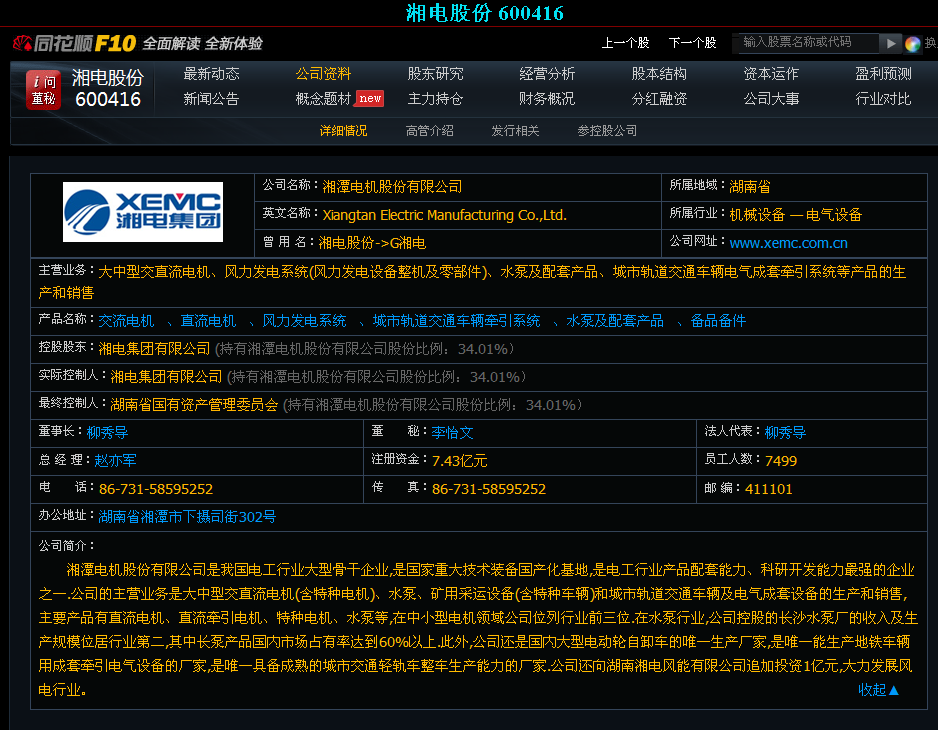Open the i问董秘 red icon
Screen dimensions: 938x730
(43, 89)
